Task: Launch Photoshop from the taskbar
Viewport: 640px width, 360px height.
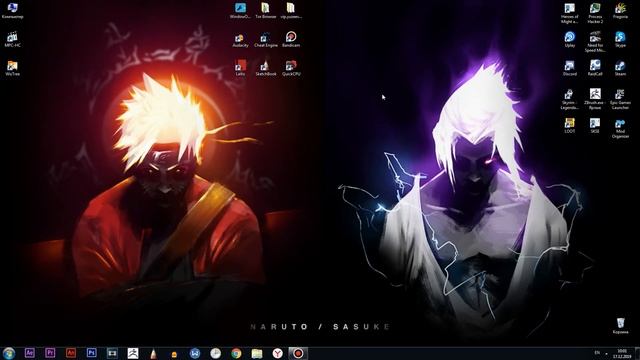Action: point(91,353)
